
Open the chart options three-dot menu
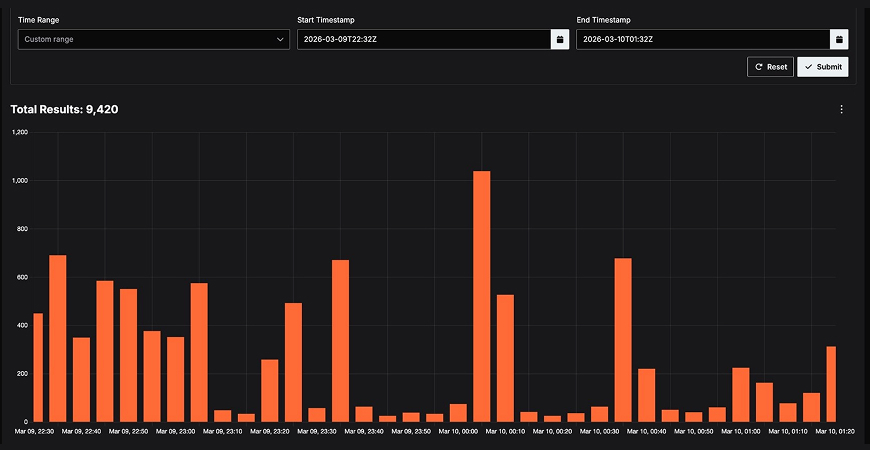click(841, 109)
